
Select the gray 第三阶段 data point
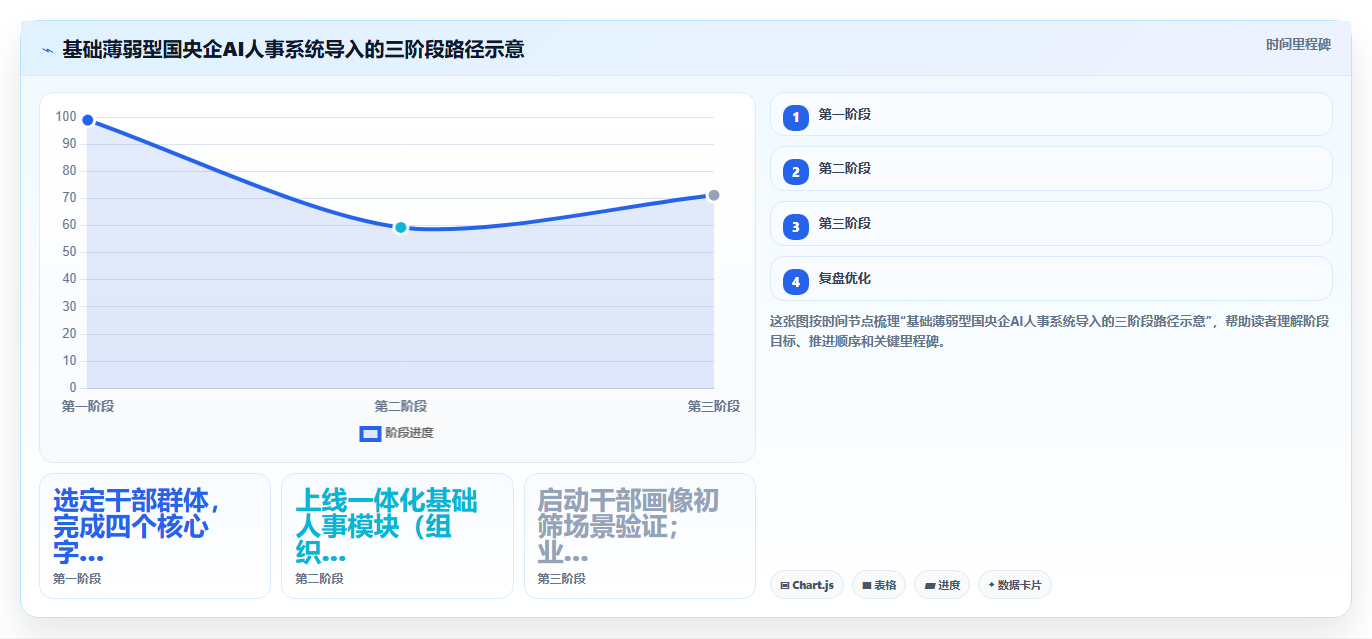pos(714,195)
